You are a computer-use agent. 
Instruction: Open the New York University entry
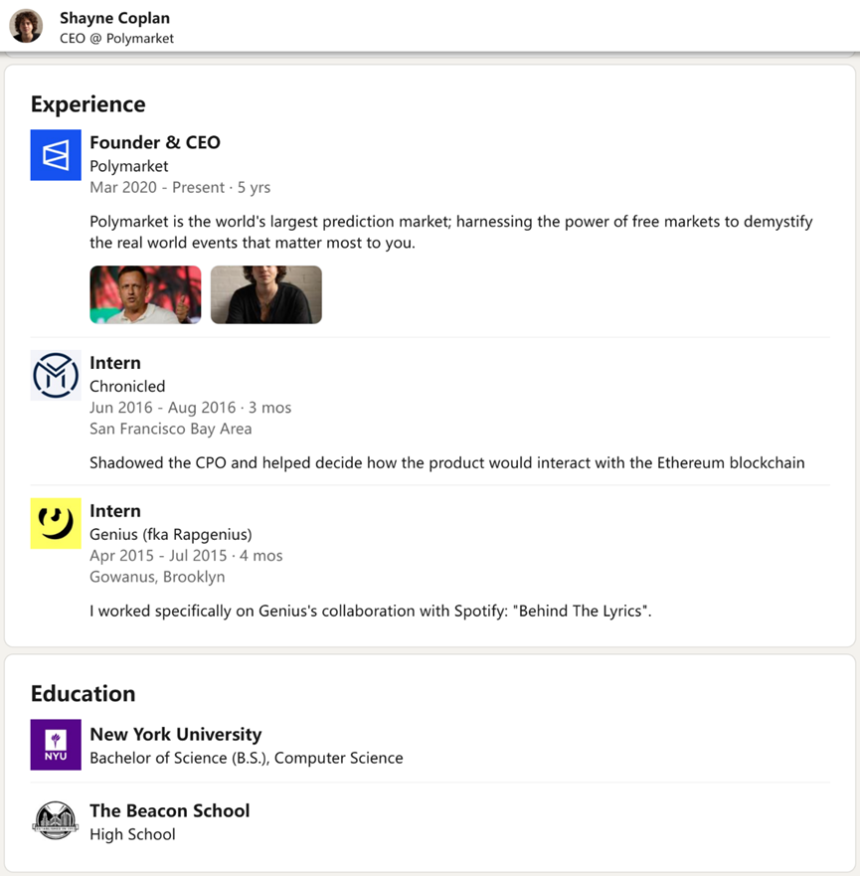(175, 734)
